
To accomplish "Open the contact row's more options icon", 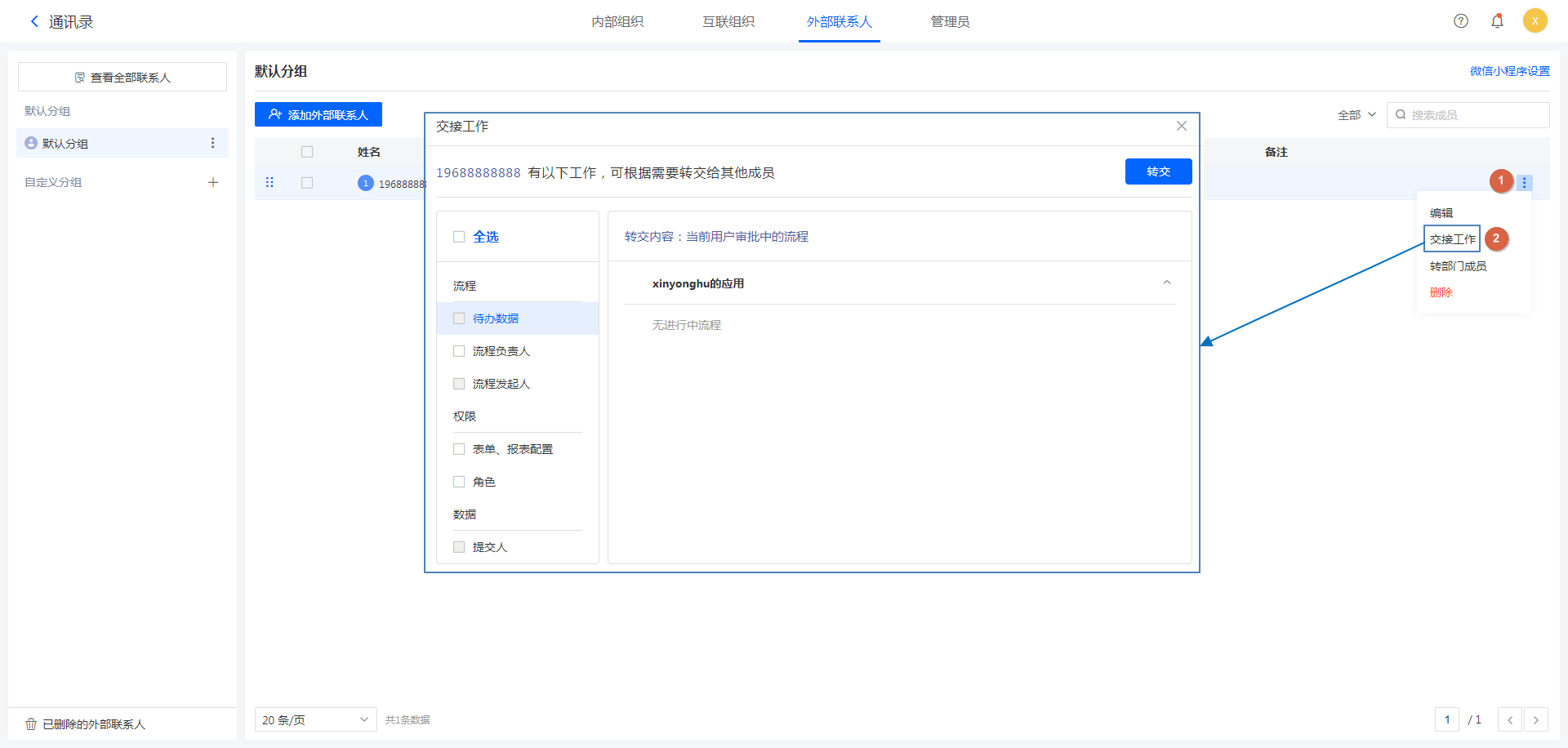I will click(1524, 183).
